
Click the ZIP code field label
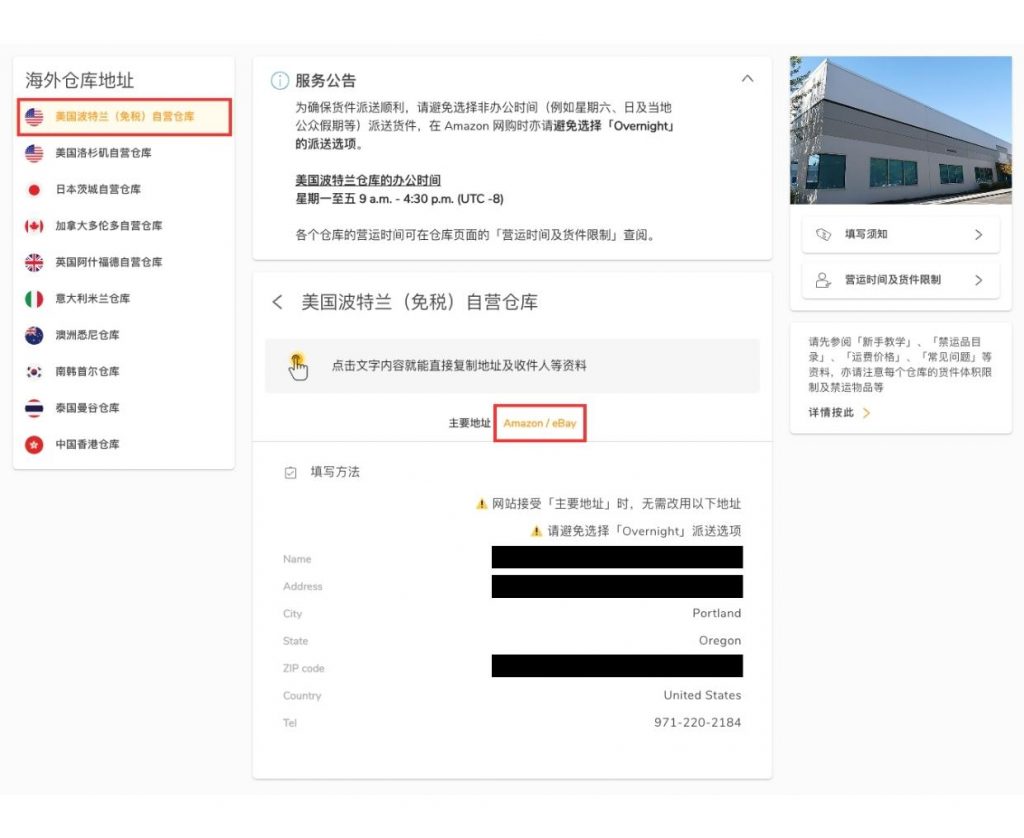click(x=304, y=668)
